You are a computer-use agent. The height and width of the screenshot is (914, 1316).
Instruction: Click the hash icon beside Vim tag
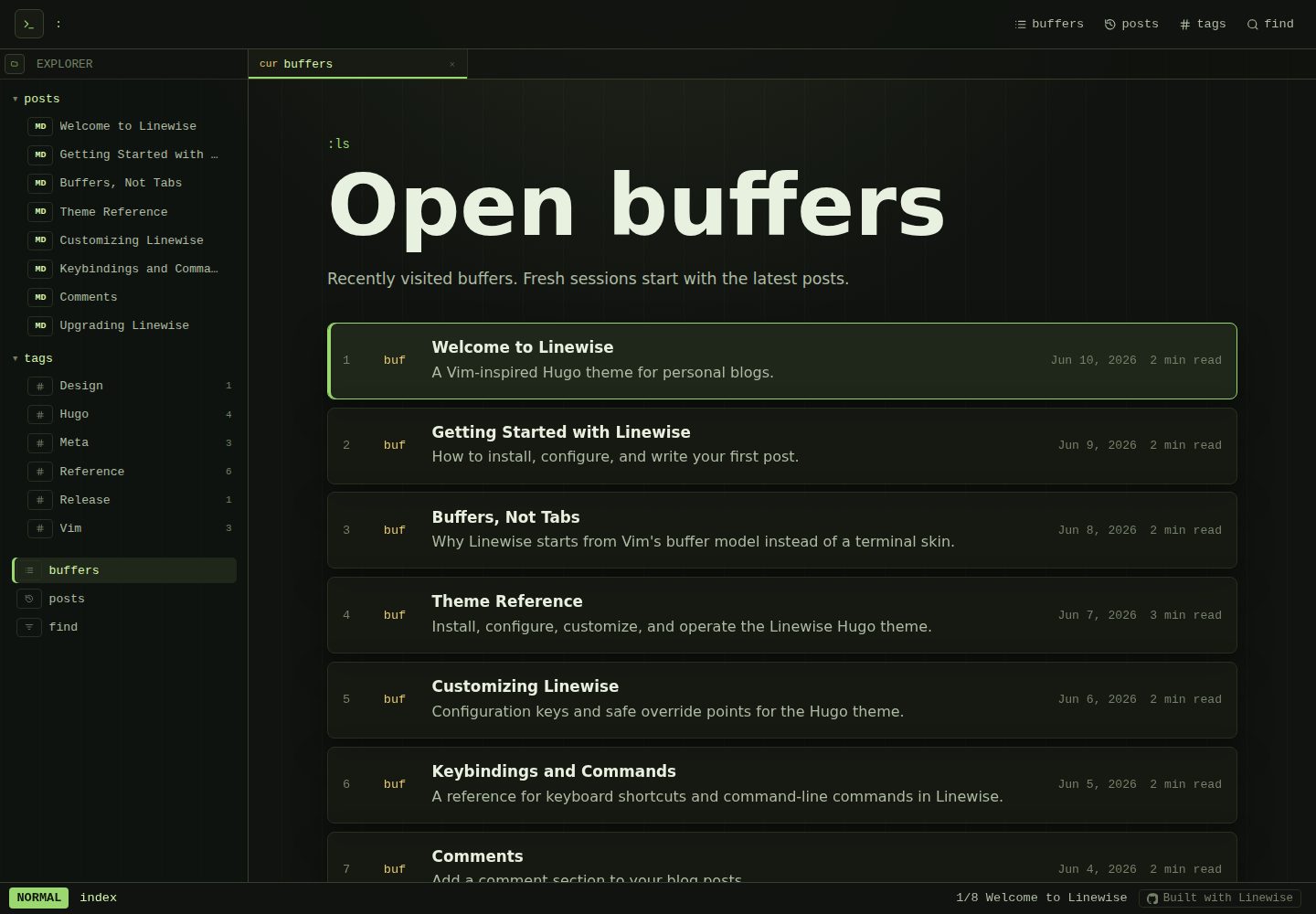pos(40,528)
